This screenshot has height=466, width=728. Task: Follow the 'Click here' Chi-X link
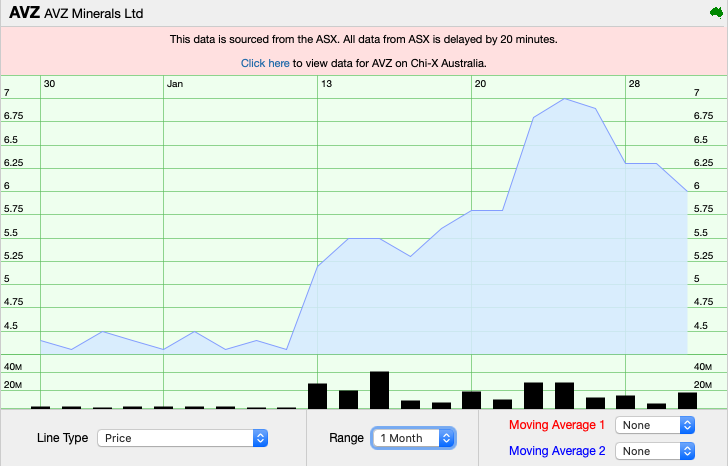265,63
